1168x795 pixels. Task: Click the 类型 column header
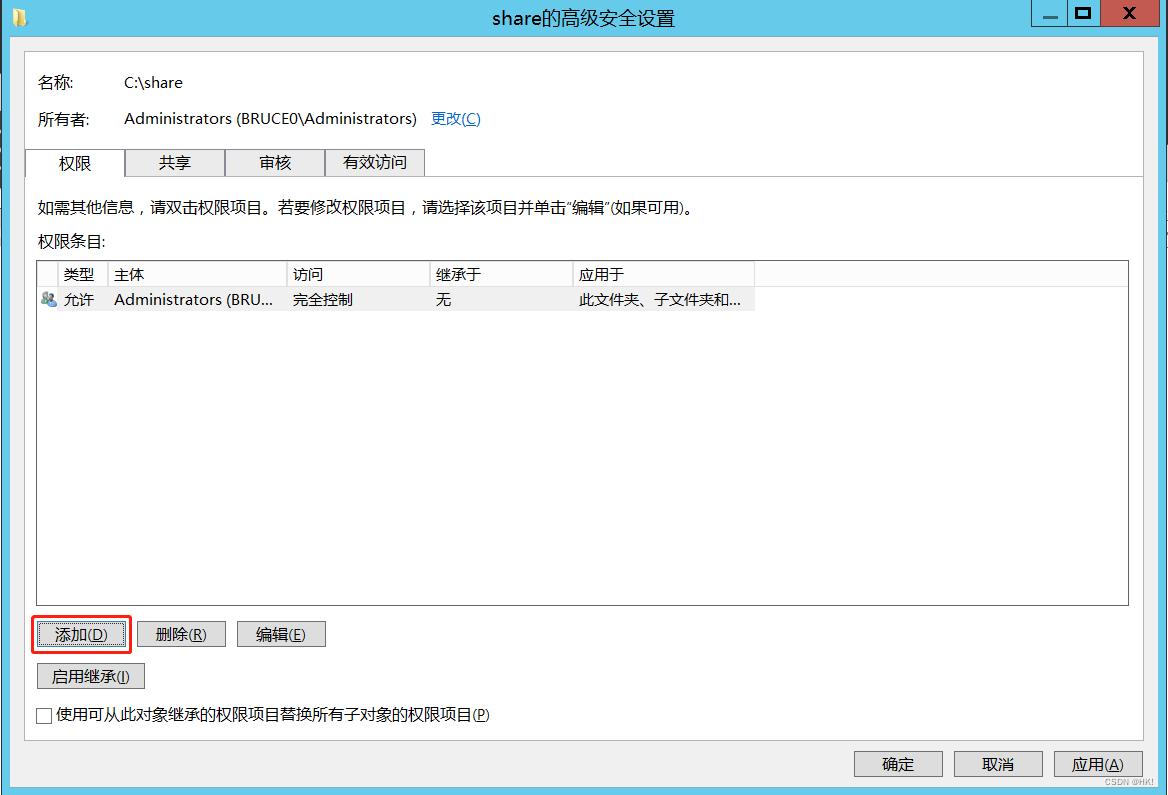(x=79, y=273)
